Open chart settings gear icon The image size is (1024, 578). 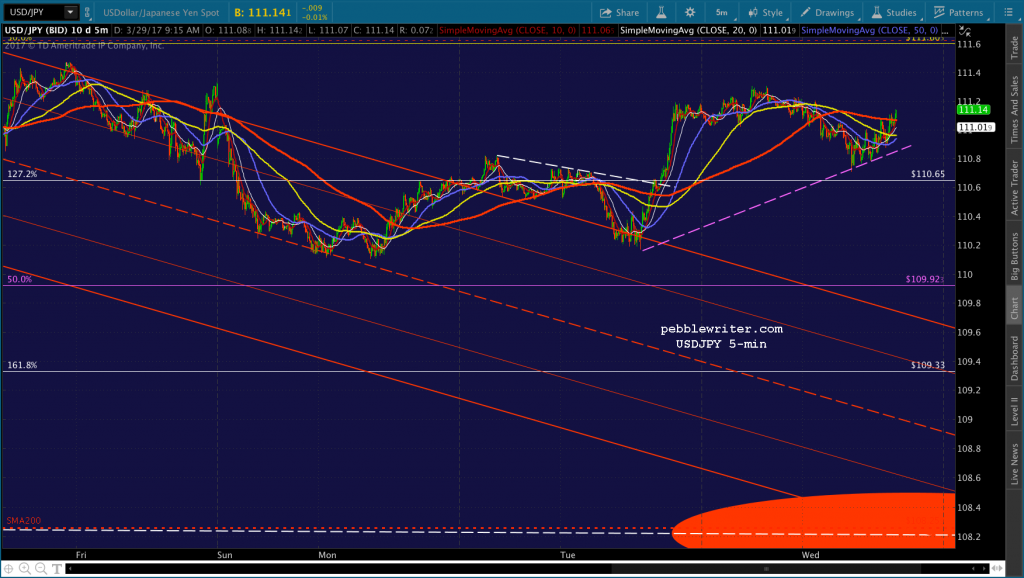click(690, 12)
